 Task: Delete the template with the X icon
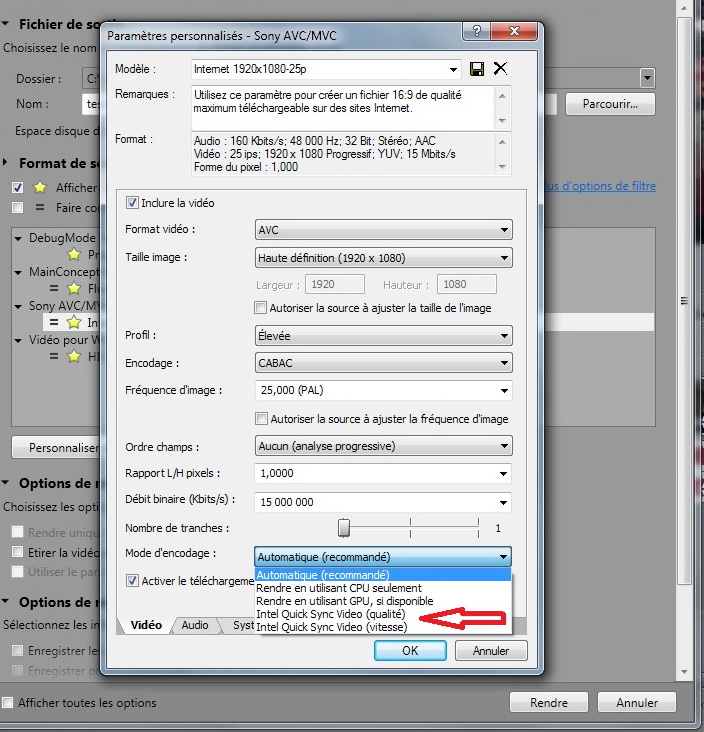[x=500, y=69]
